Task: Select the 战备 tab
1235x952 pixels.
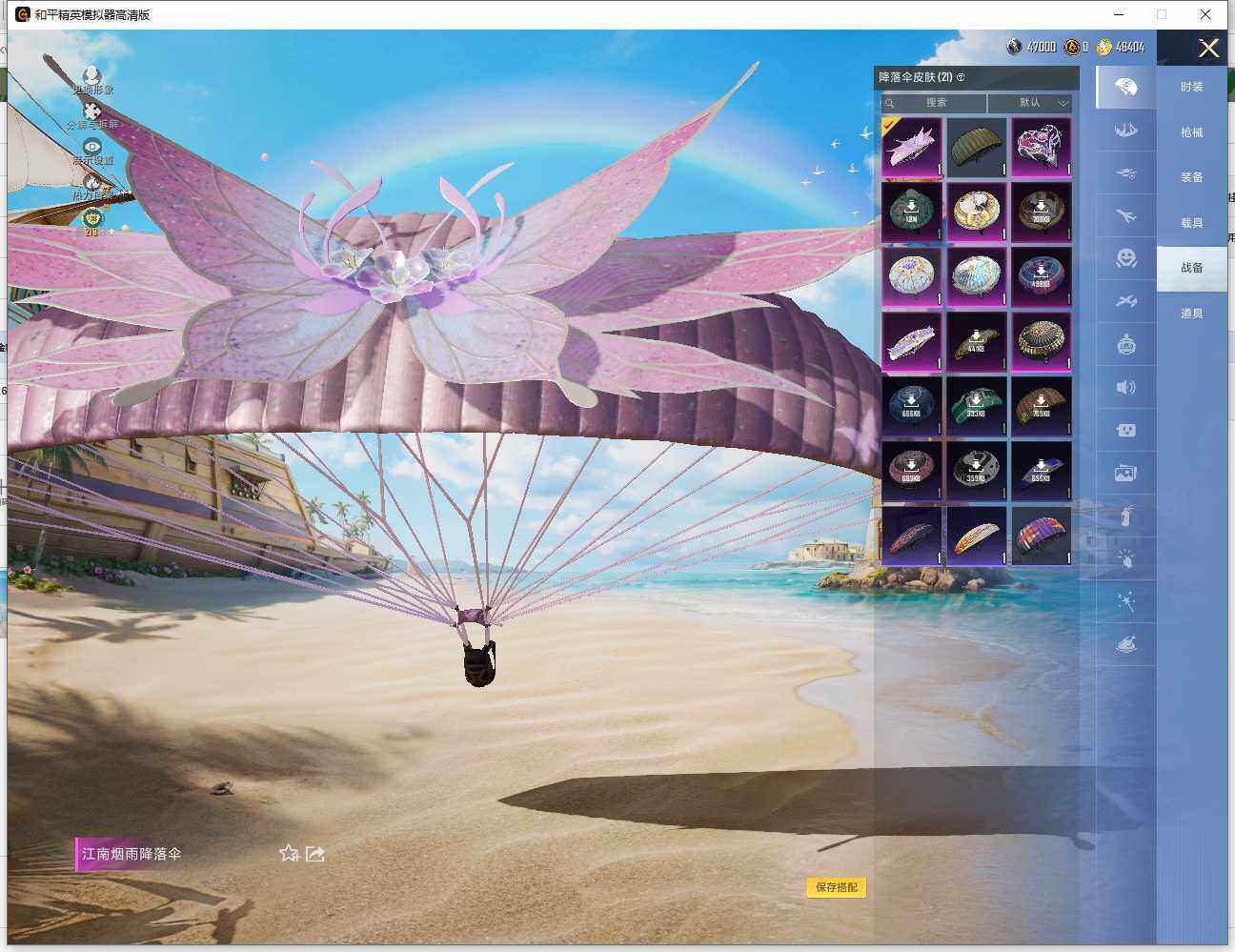Action: tap(1192, 268)
